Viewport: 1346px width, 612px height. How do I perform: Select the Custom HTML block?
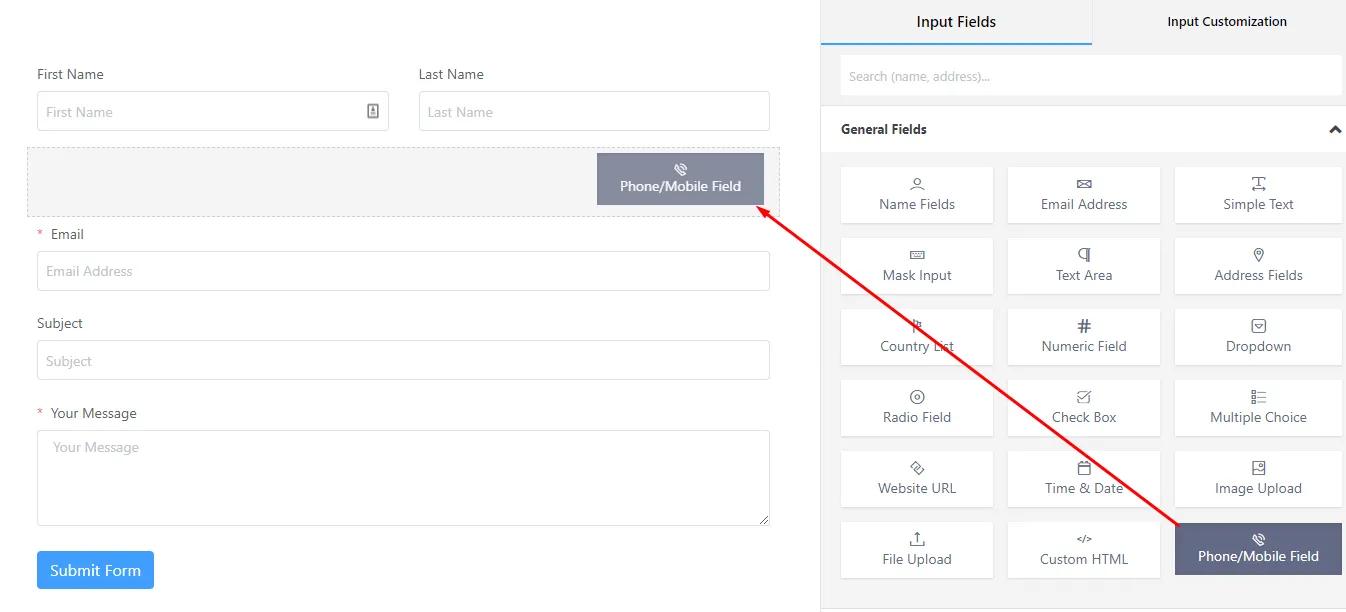coord(1083,549)
